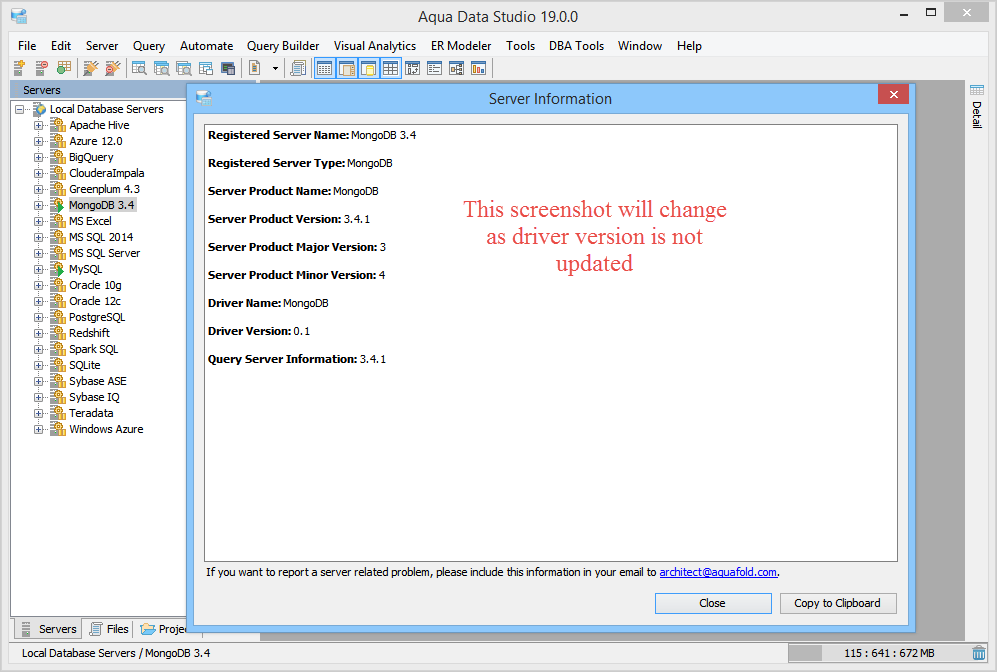Click the Connect server plug icon
The width and height of the screenshot is (997, 672).
click(91, 68)
